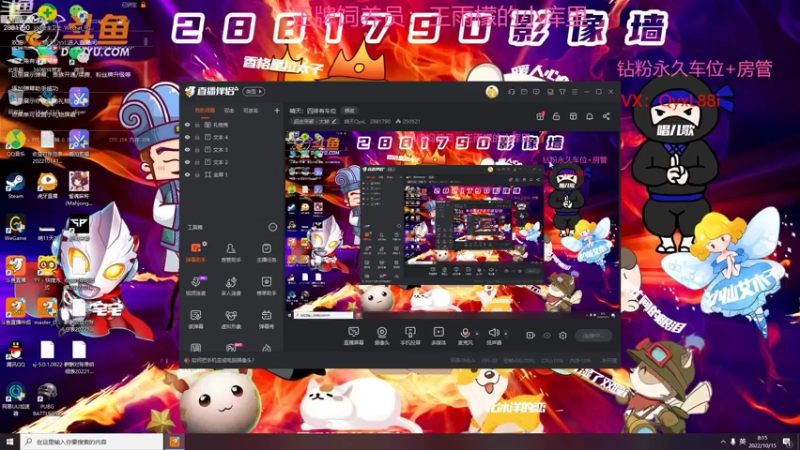This screenshot has width=800, height=450.
Task: Open the hamburger menu in the title bar
Action: (574, 92)
